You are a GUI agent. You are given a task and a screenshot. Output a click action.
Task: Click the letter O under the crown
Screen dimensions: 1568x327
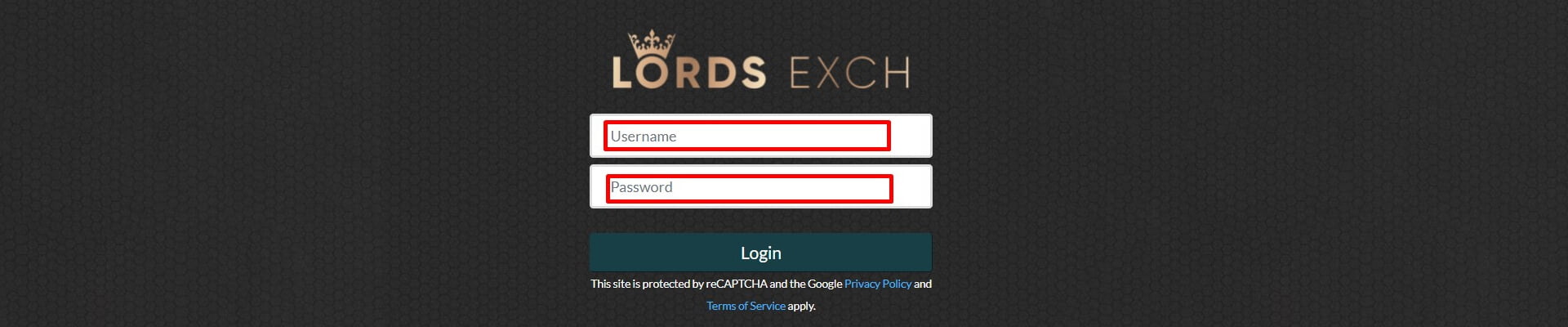coord(652,73)
